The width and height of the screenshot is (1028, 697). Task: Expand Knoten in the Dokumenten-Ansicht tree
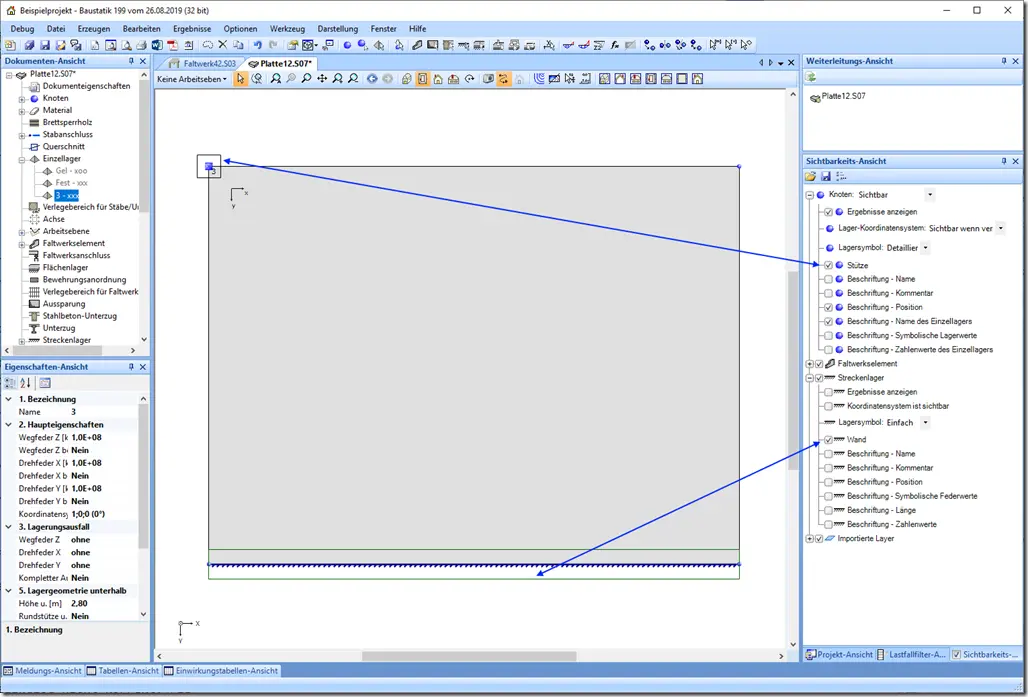pos(22,99)
